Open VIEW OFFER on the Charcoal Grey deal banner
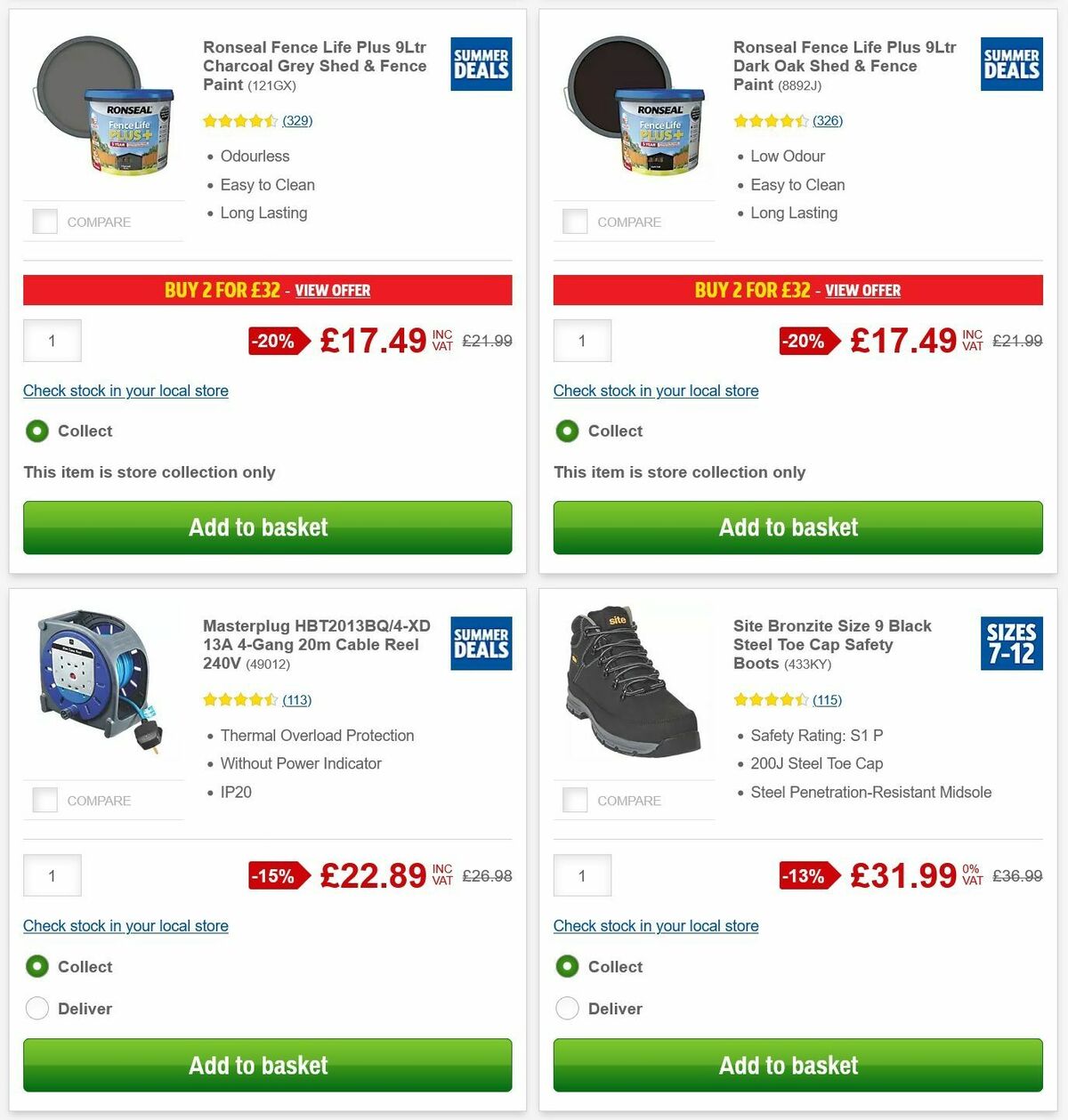The image size is (1068, 1120). click(333, 291)
